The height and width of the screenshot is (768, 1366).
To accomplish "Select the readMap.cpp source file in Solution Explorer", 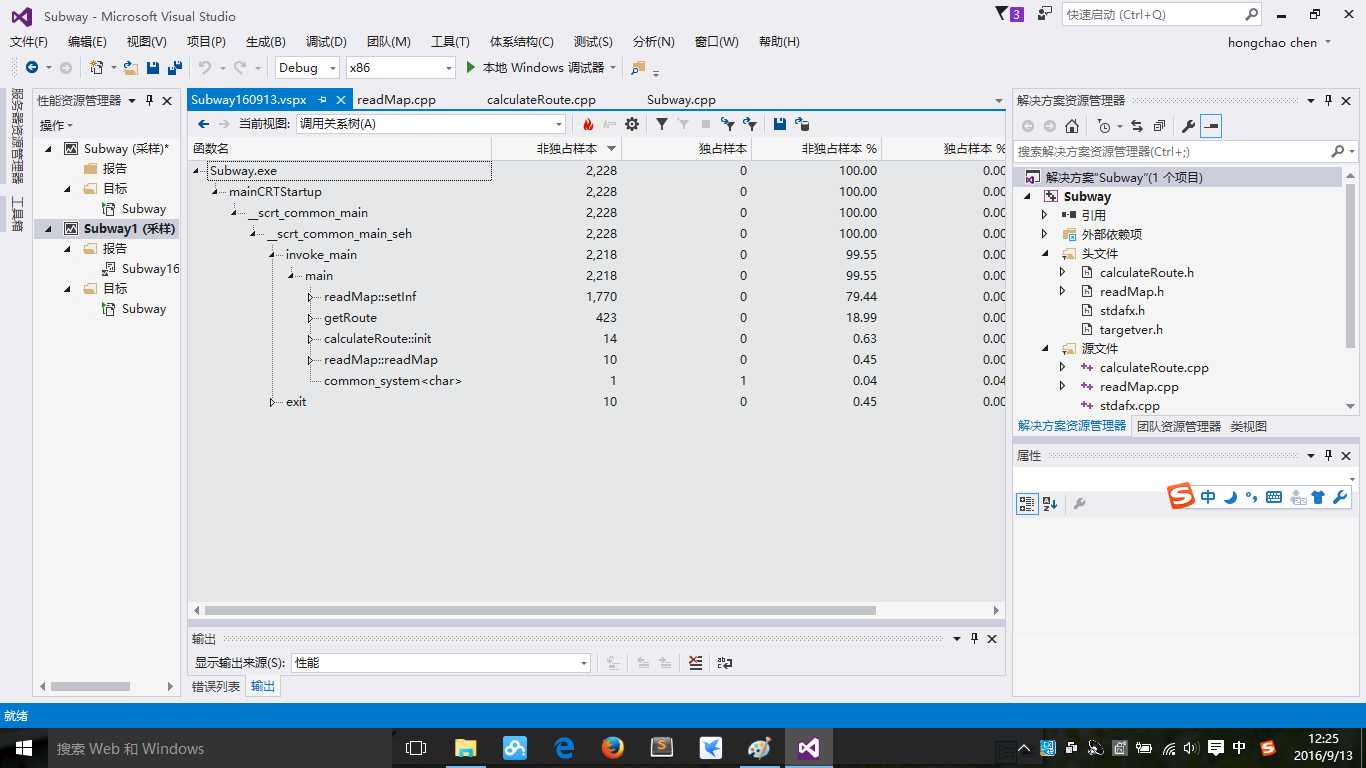I will click(x=1139, y=387).
